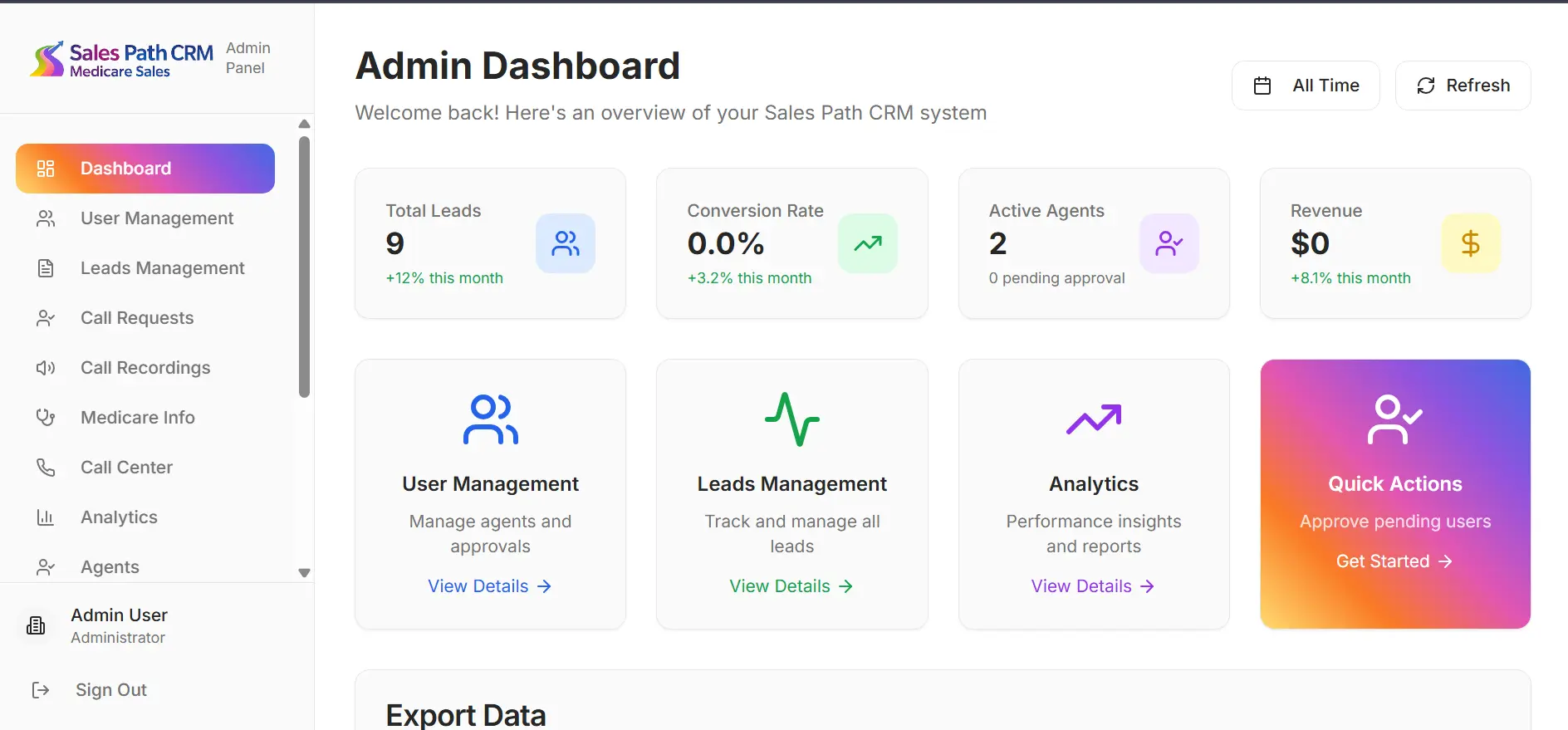Click the Revenue dollar sign icon
The width and height of the screenshot is (1568, 730).
tap(1470, 243)
